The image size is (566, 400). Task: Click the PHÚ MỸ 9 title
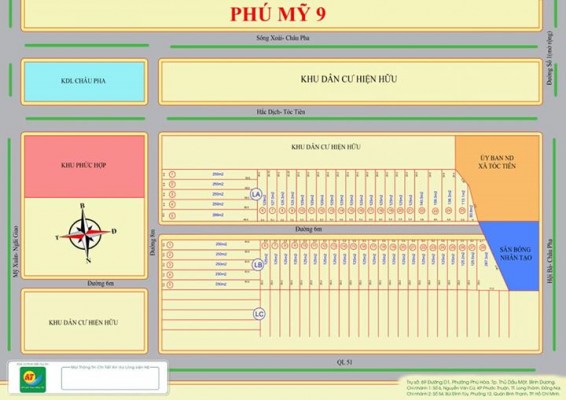click(278, 14)
